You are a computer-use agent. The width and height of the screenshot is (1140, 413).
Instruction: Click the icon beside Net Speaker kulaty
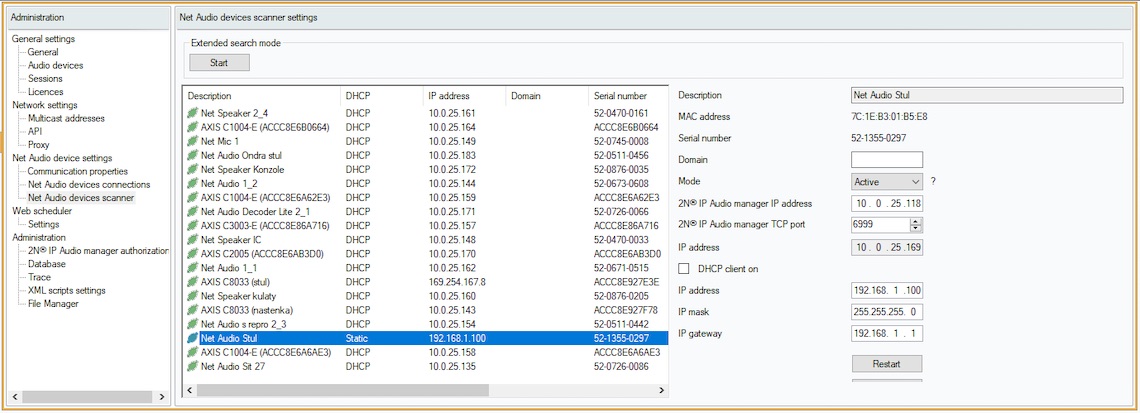pos(193,296)
